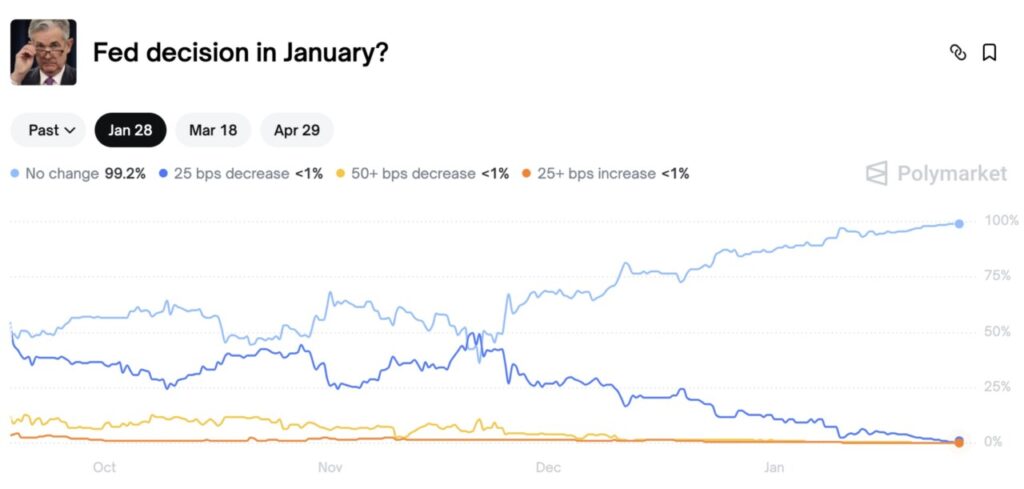Click the No change line endpoint marker
The height and width of the screenshot is (489, 1024).
tap(959, 223)
